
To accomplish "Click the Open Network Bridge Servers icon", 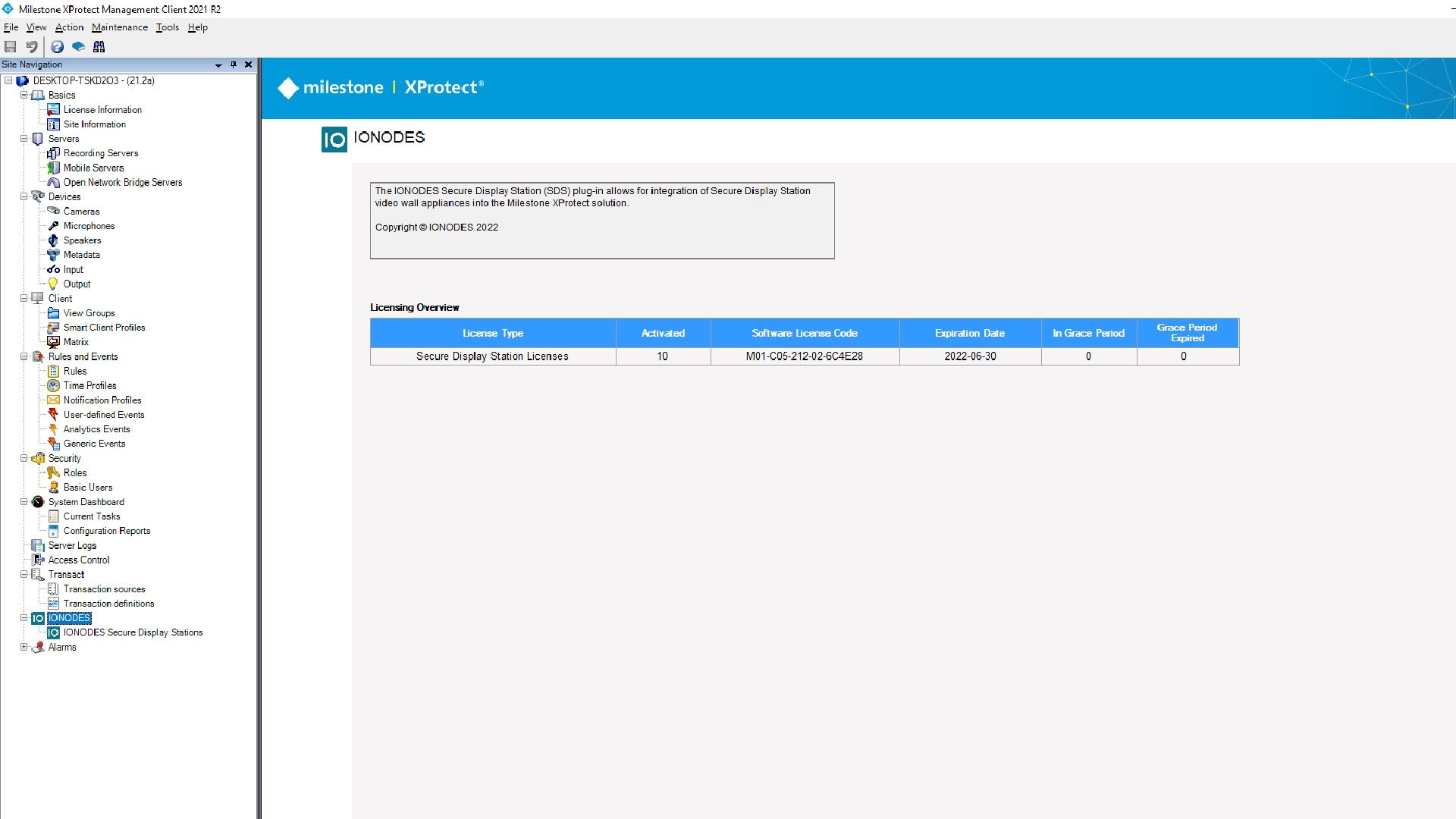I will 53,182.
